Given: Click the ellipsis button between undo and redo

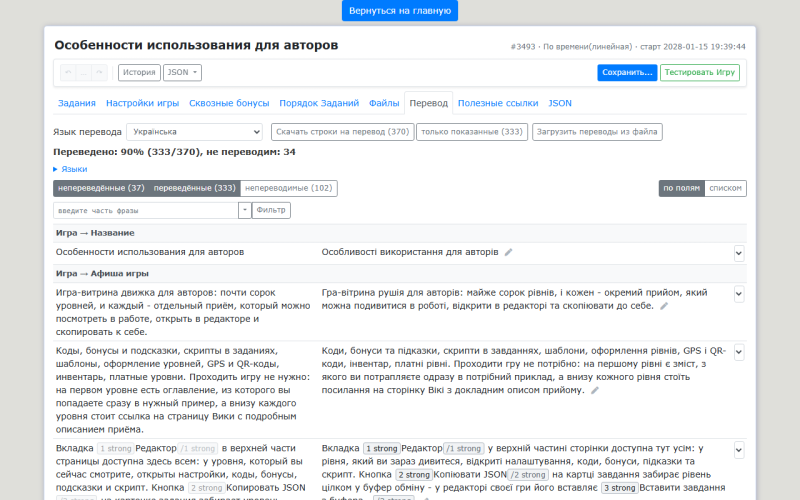Looking at the screenshot, I should (84, 72).
